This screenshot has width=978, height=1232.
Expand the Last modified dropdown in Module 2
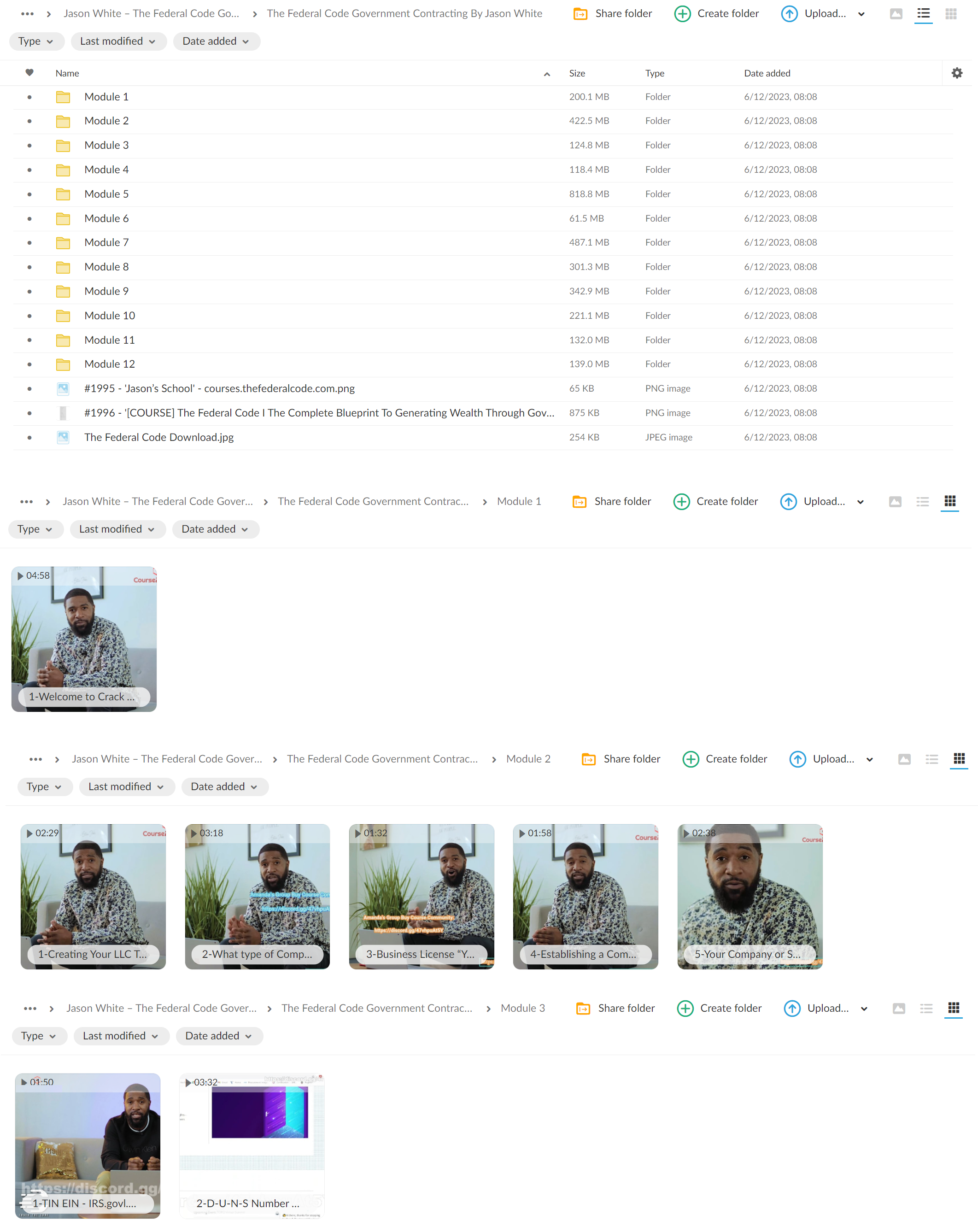click(125, 786)
